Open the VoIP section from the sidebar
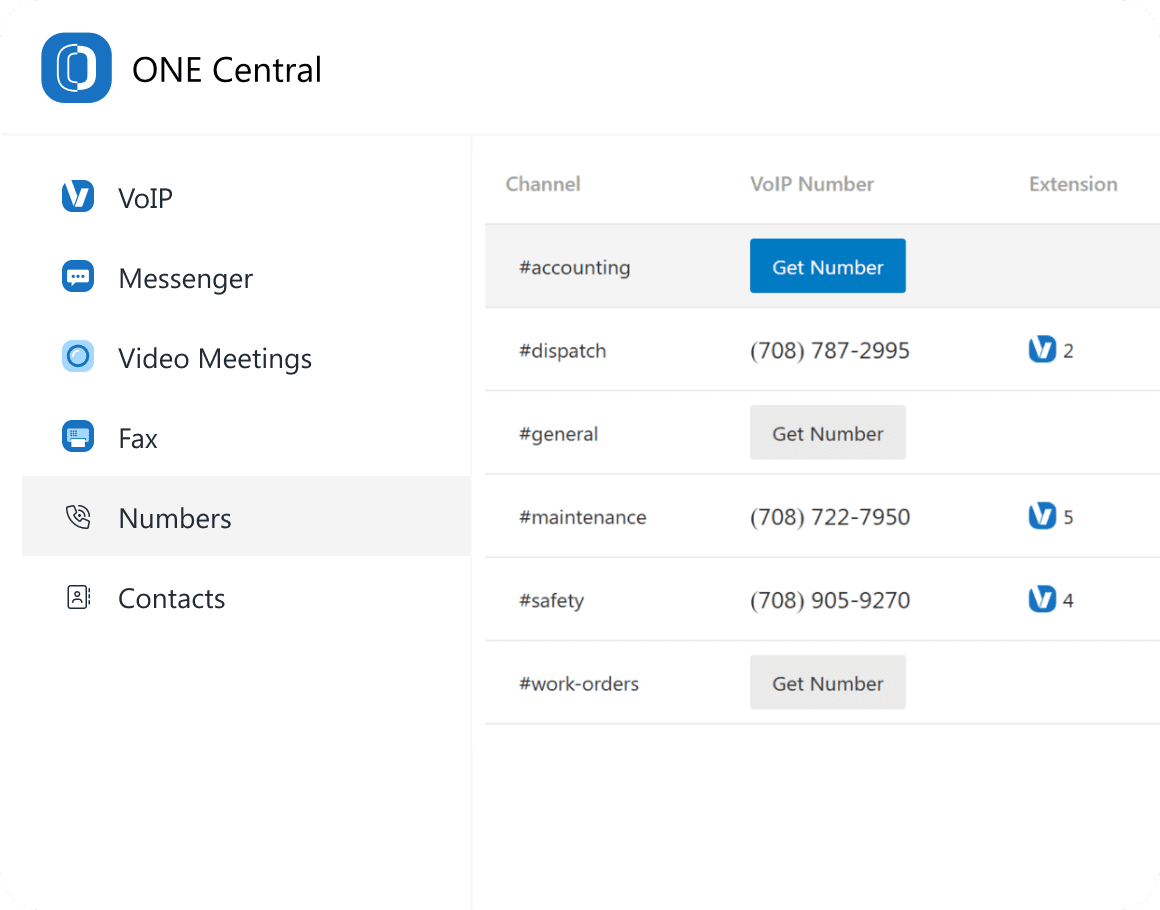Viewport: 1160px width, 910px height. [145, 197]
